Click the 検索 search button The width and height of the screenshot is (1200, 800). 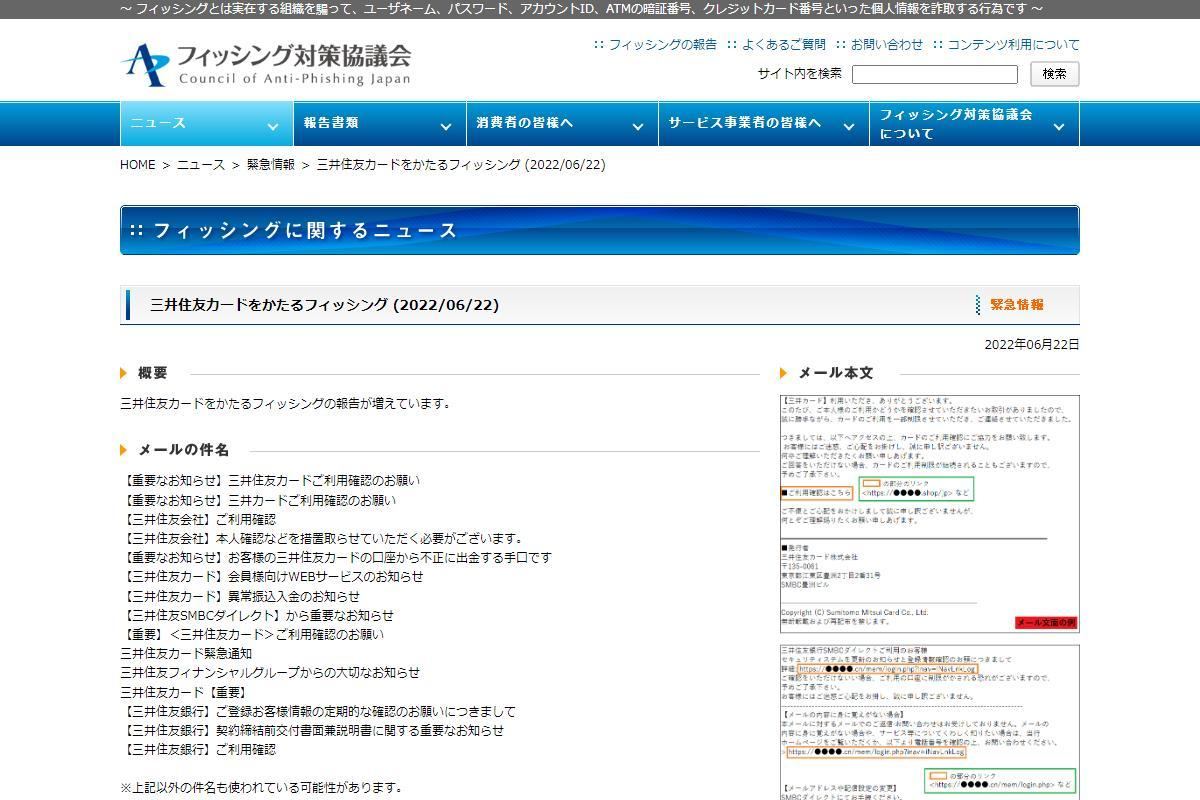[1054, 74]
